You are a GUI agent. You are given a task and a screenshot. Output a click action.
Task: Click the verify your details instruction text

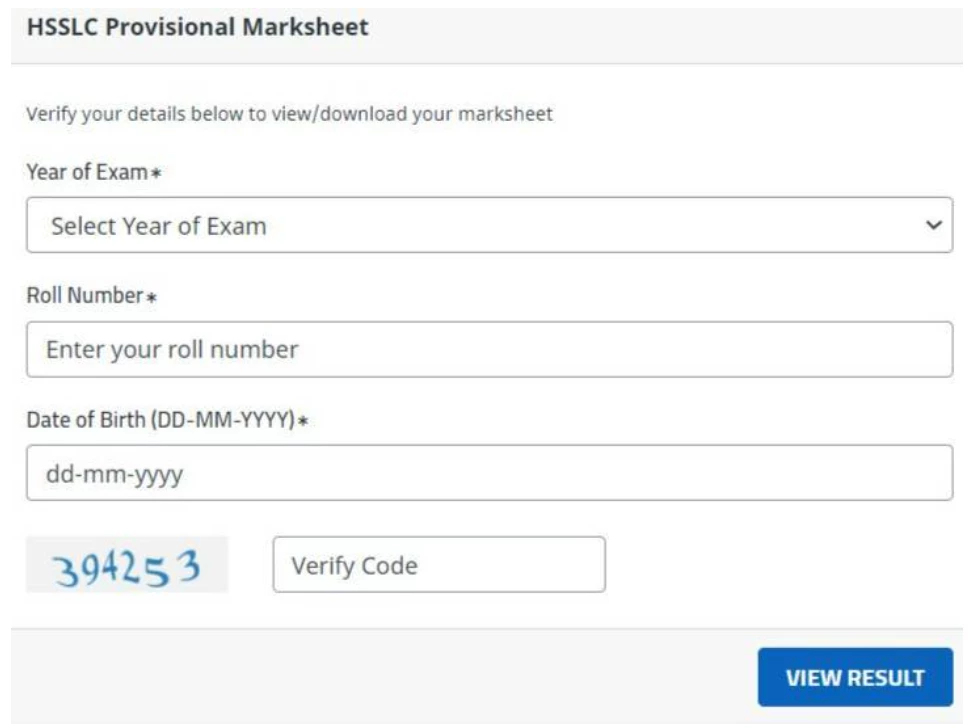click(x=289, y=114)
